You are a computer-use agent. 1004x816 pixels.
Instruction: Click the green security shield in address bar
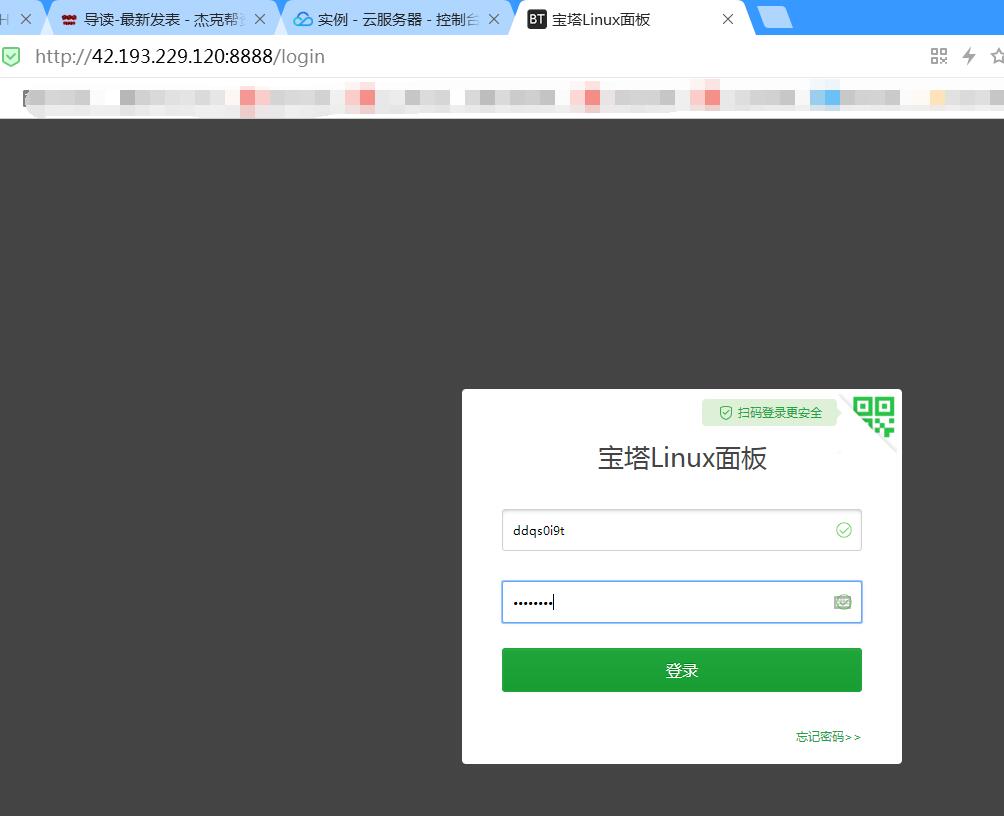pos(11,57)
